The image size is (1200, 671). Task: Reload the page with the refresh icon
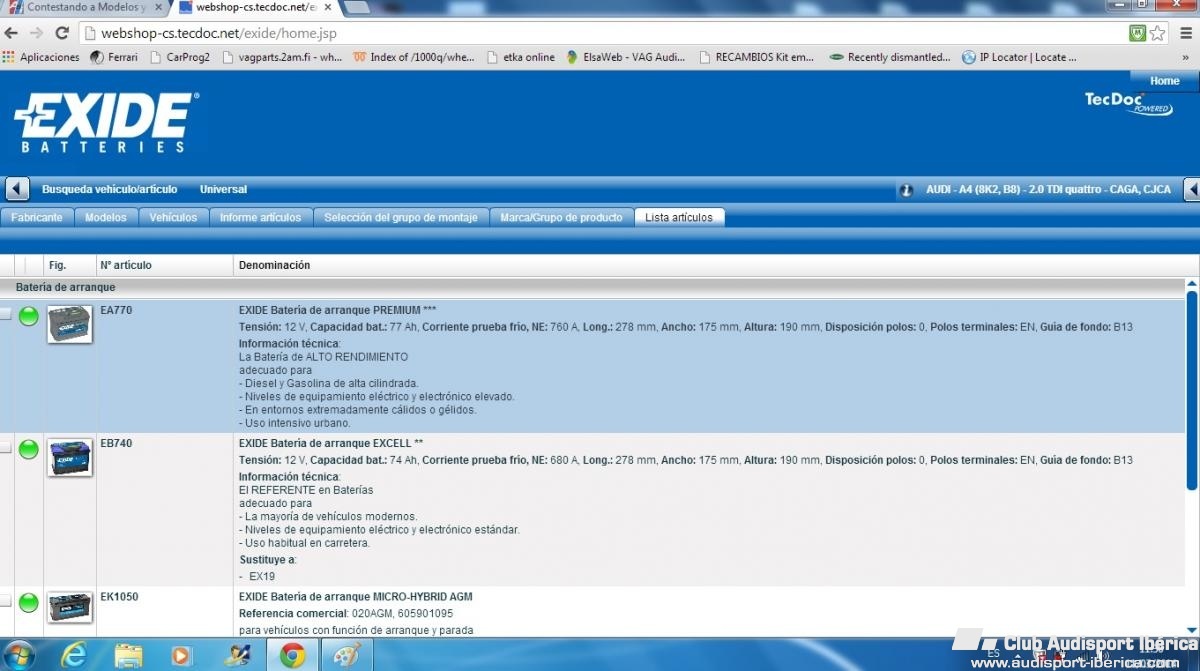62,33
